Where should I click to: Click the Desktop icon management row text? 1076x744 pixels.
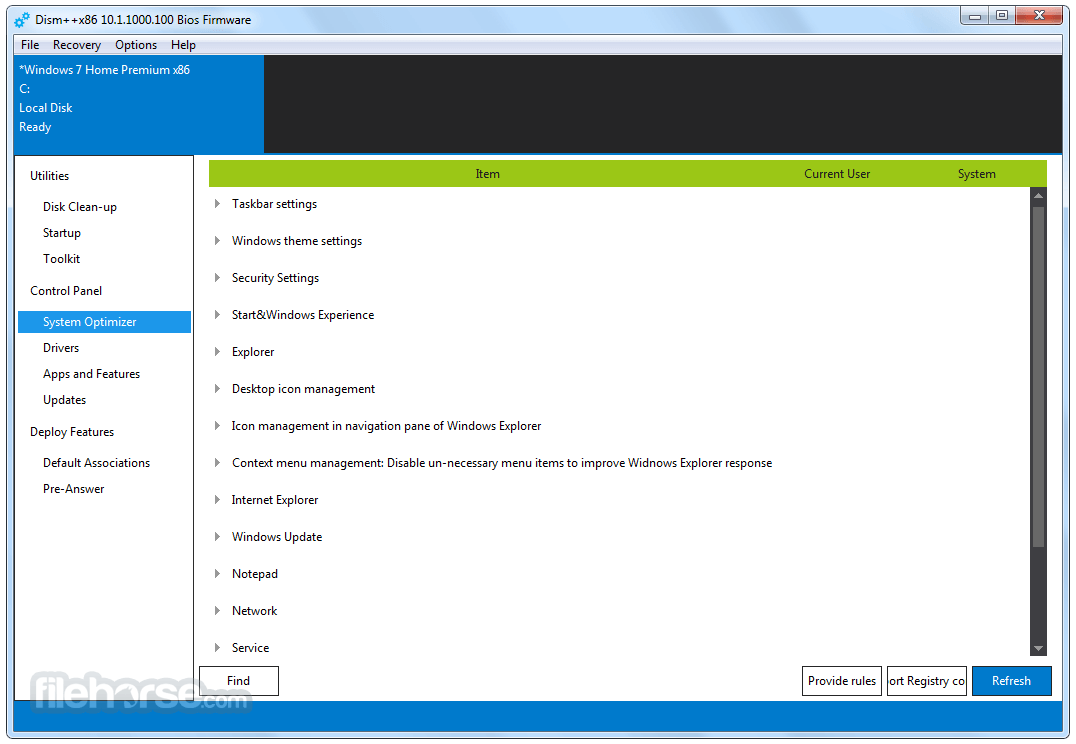[303, 389]
